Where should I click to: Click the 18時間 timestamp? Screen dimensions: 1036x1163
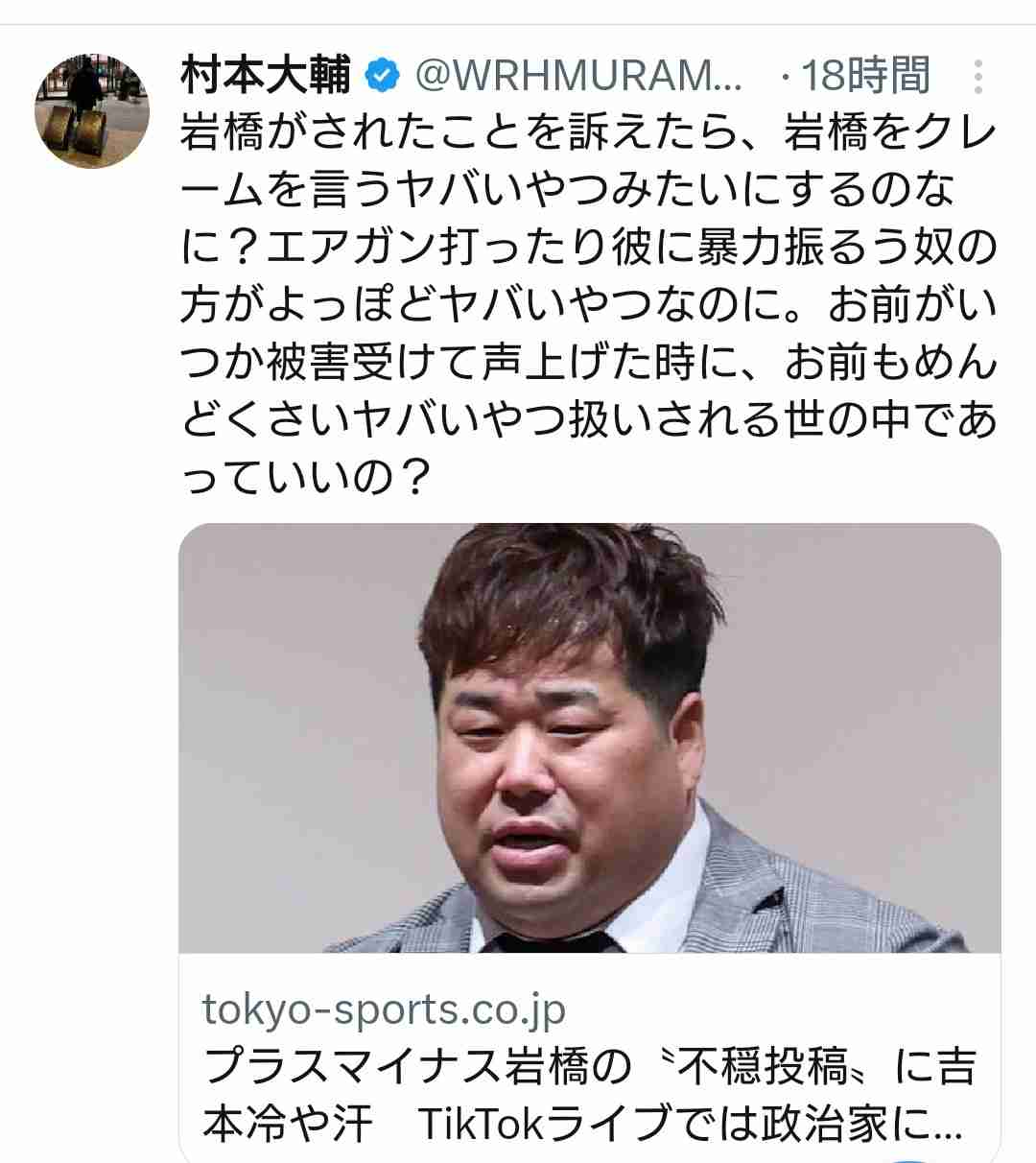(865, 75)
